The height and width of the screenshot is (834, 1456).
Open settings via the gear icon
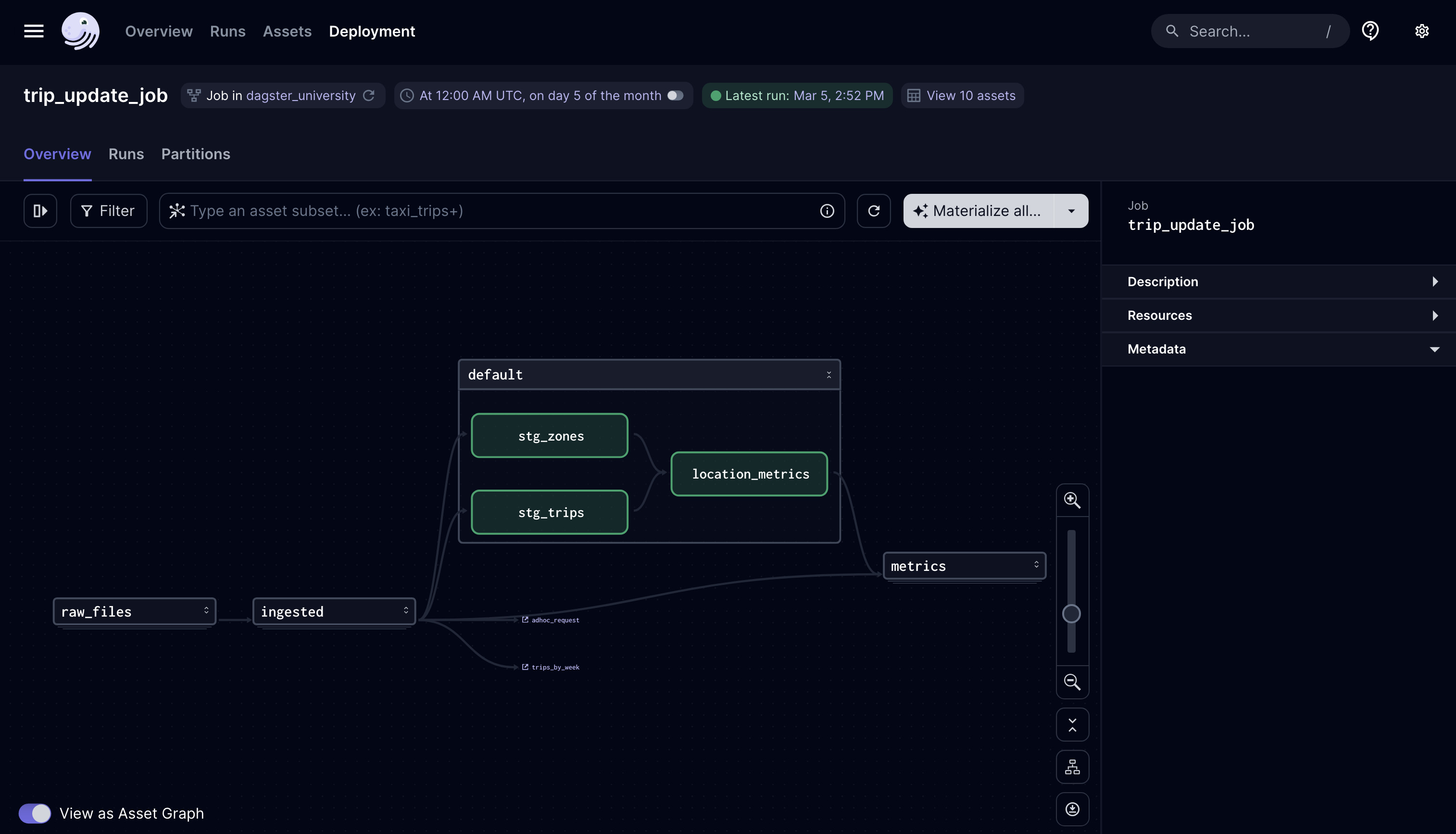[x=1422, y=31]
